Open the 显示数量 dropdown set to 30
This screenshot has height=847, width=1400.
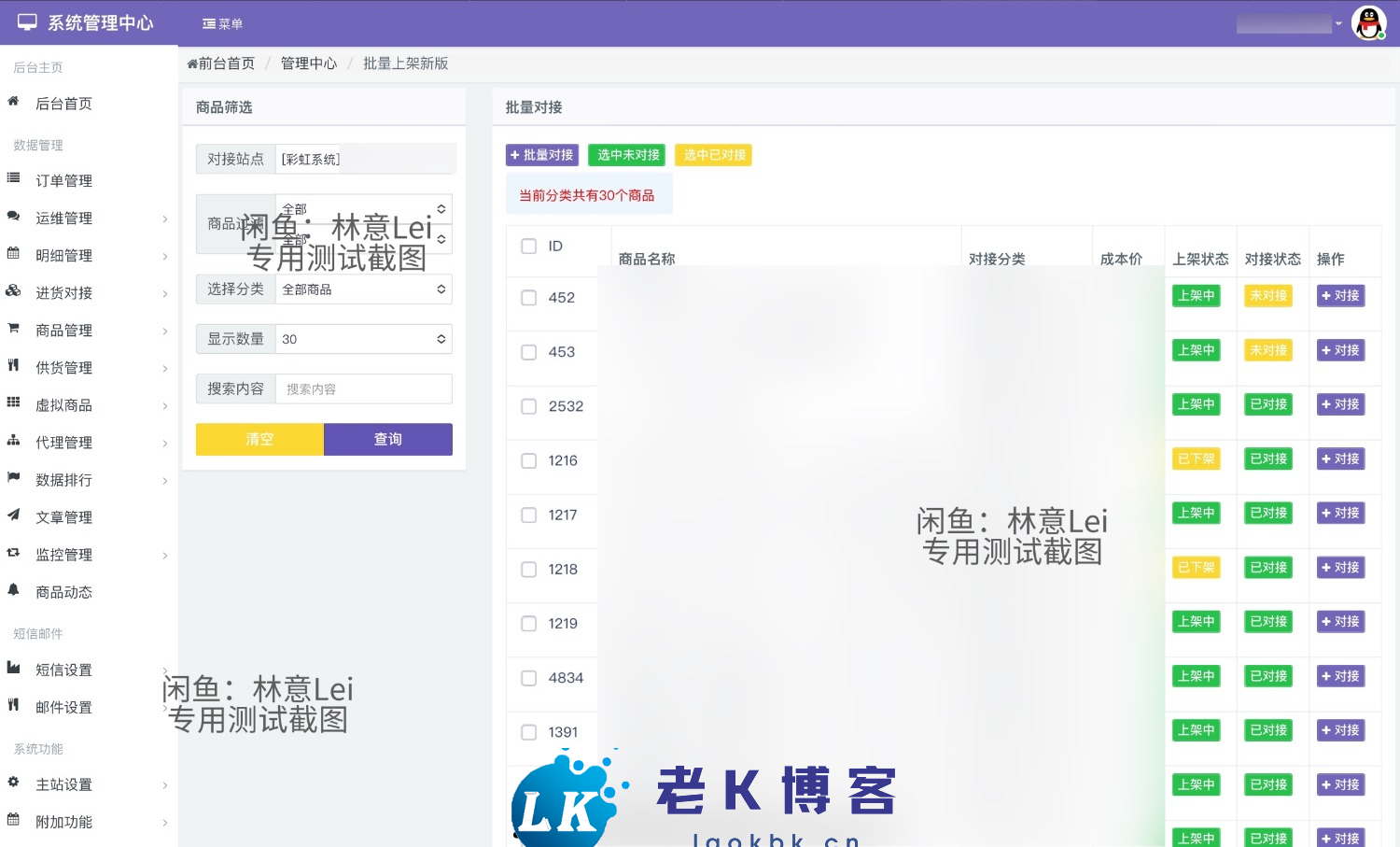point(363,339)
